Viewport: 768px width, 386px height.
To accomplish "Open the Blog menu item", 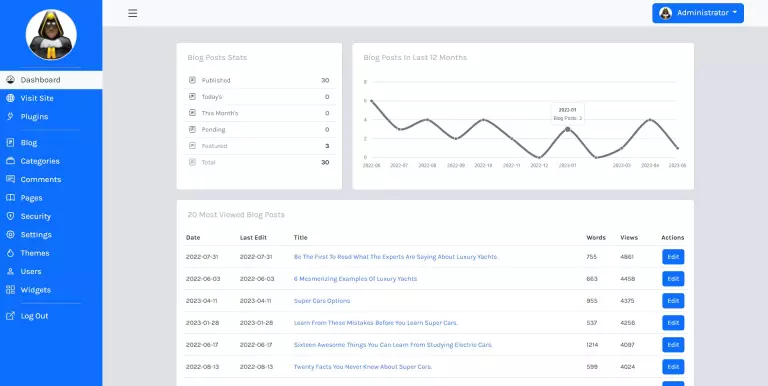I will tap(51, 143).
